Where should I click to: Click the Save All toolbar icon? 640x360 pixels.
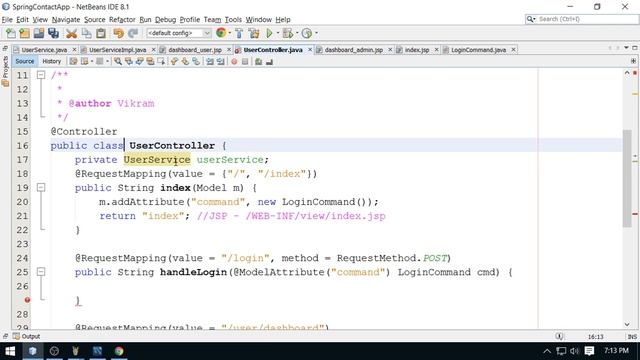click(53, 33)
